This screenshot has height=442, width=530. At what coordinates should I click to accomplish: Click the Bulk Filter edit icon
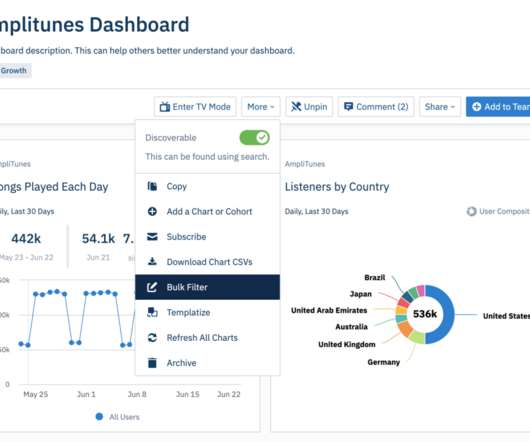tap(152, 287)
